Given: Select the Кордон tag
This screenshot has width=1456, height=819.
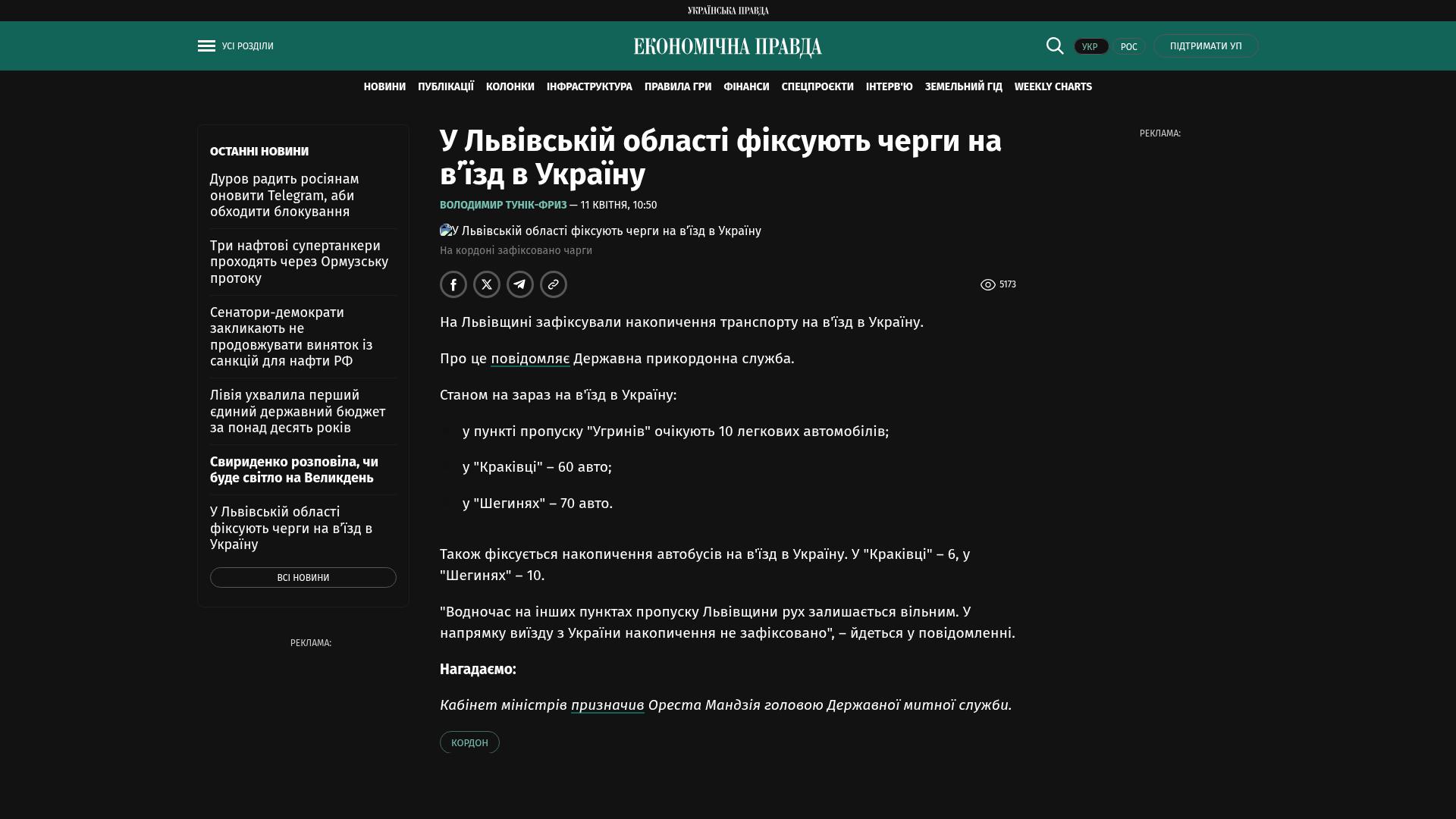Looking at the screenshot, I should 469,742.
